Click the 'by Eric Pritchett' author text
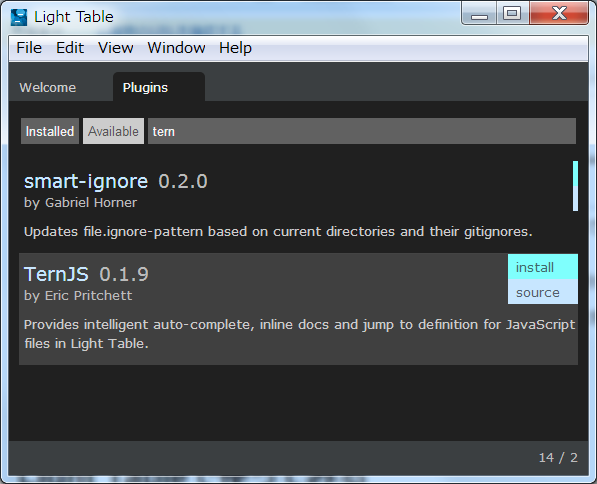This screenshot has width=597, height=484. click(78, 296)
